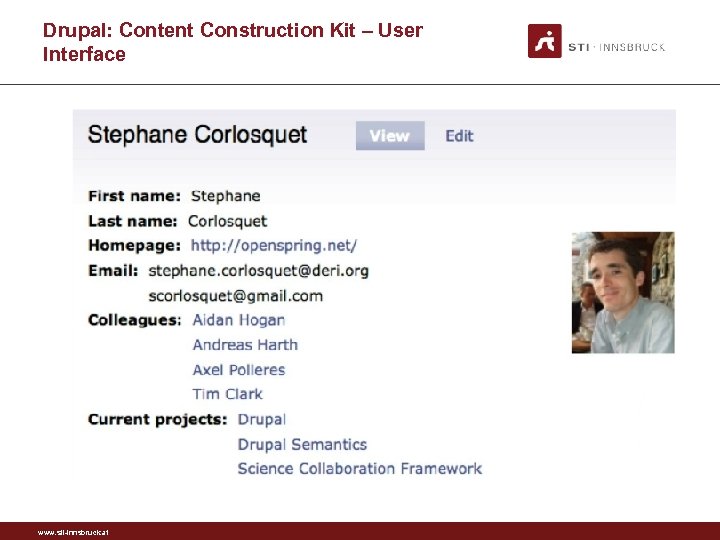Open colleague Andreas Harth's profile
Viewport: 720px width, 540px height.
(x=245, y=345)
